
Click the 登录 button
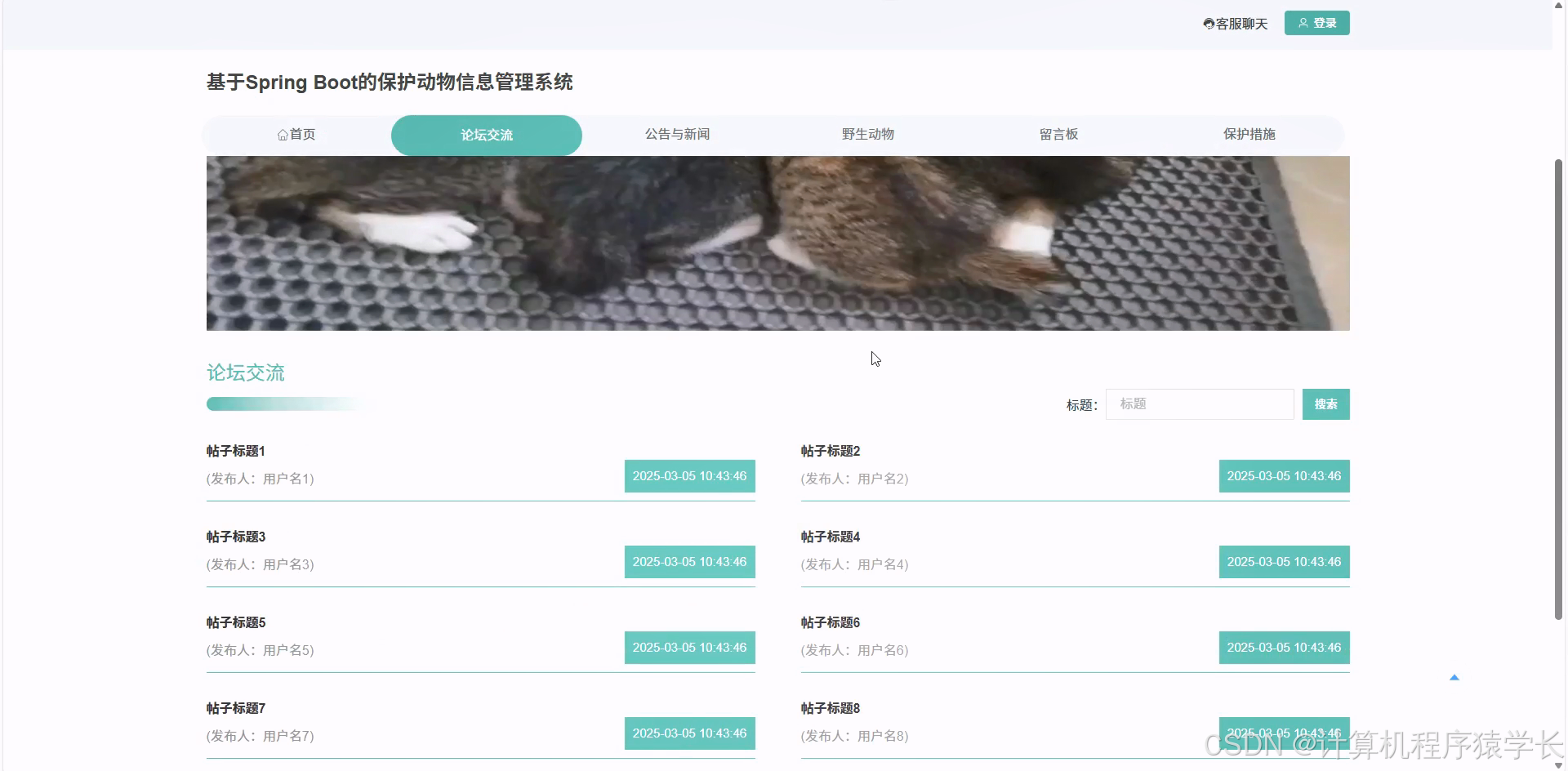point(1316,23)
